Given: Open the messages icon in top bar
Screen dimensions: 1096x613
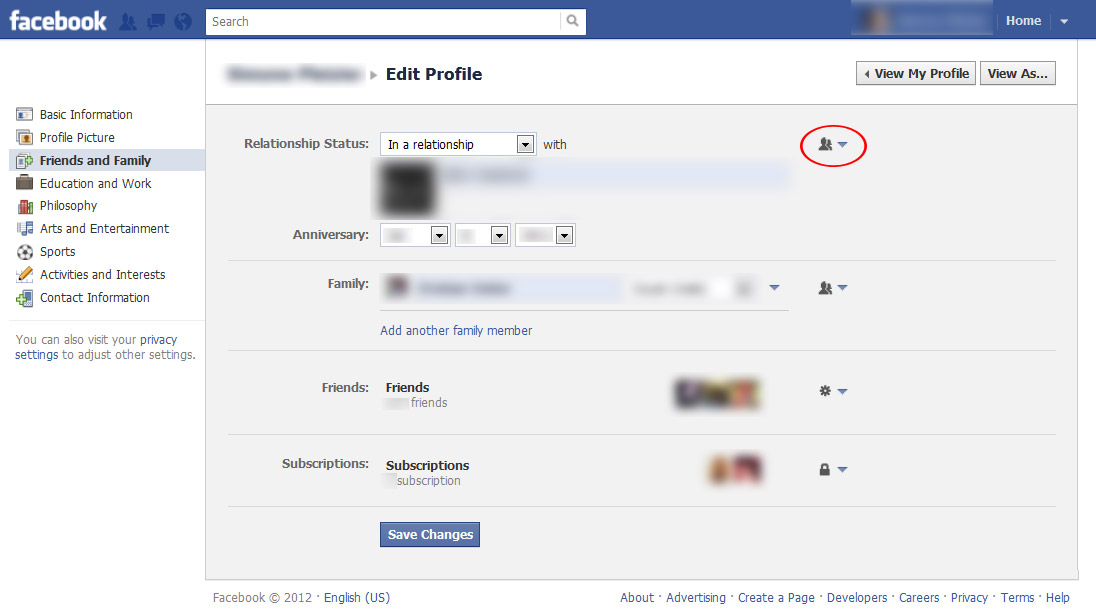Looking at the screenshot, I should [155, 21].
